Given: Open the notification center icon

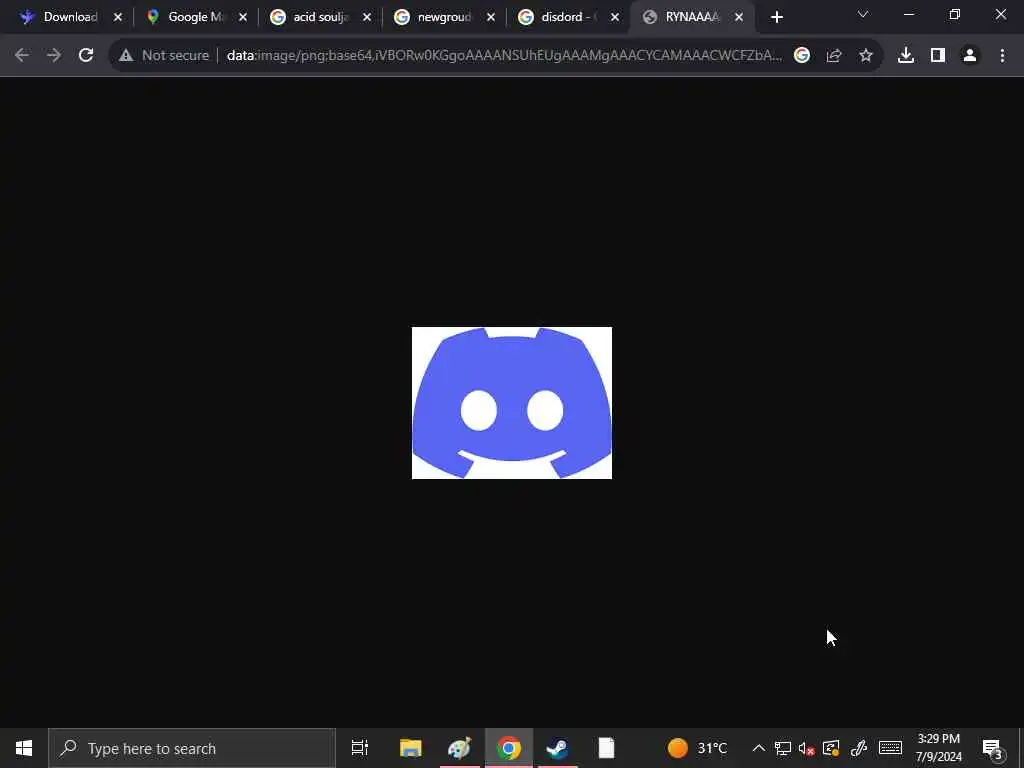Looking at the screenshot, I should [993, 748].
